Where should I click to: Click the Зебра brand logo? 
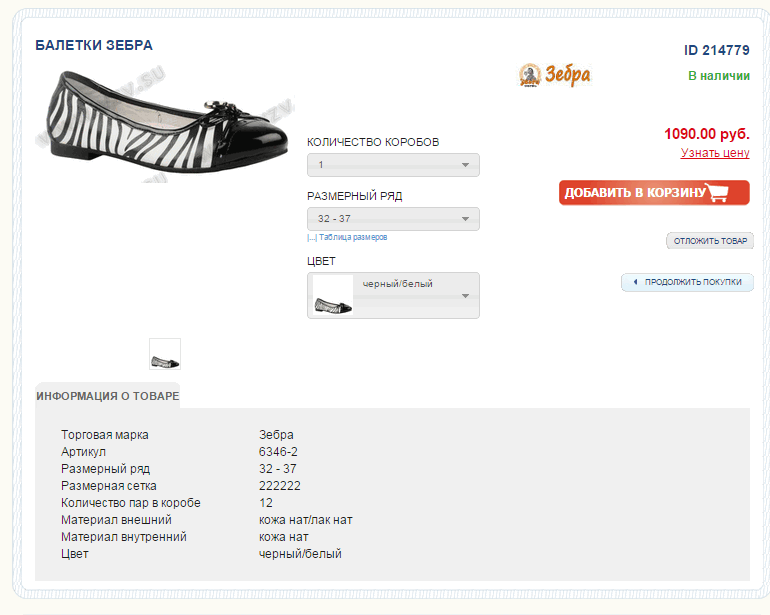pyautogui.click(x=555, y=75)
